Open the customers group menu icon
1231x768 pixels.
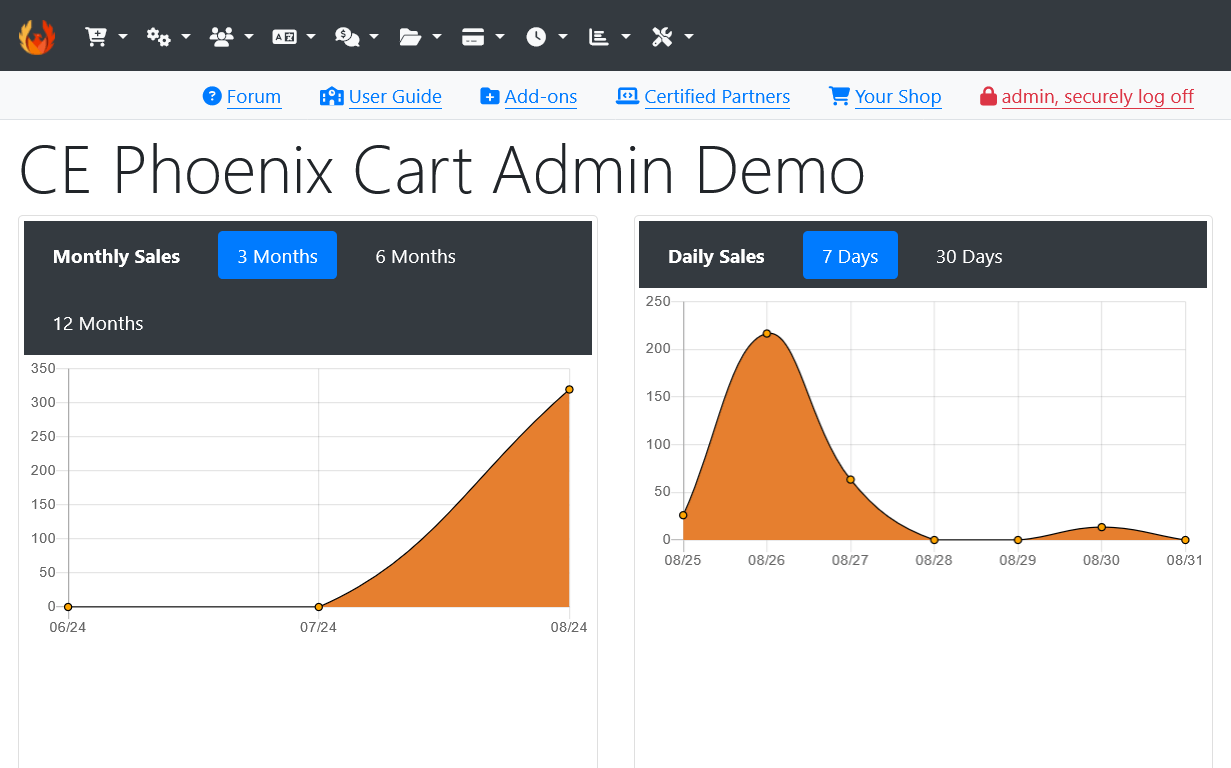[221, 37]
